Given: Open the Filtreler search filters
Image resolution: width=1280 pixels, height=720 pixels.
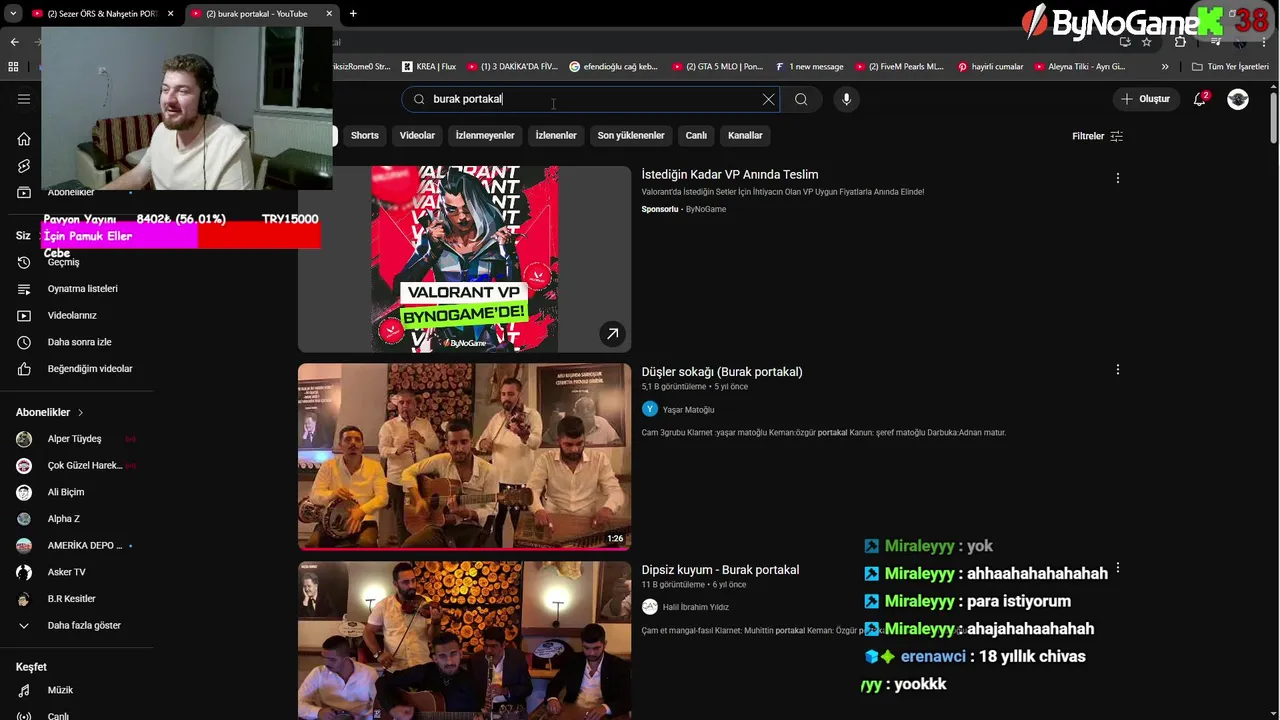Looking at the screenshot, I should click(1097, 136).
